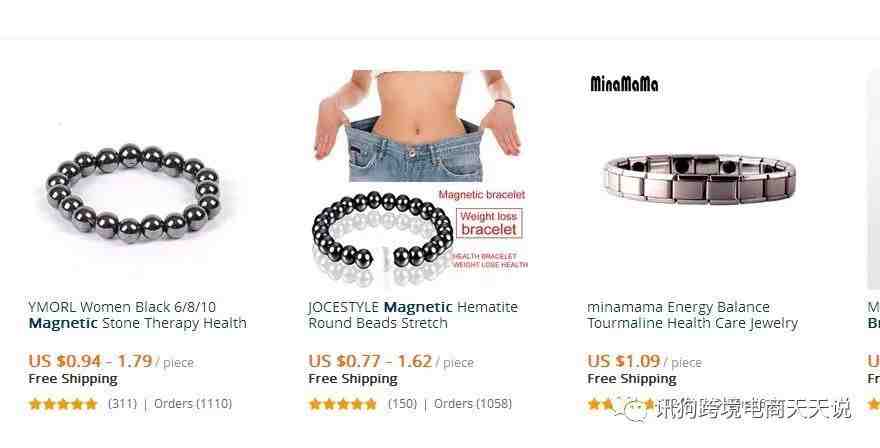Open Orders (1058) for JOCESTYLE bracelet
Viewport: 880px width, 448px height.
click(x=473, y=404)
